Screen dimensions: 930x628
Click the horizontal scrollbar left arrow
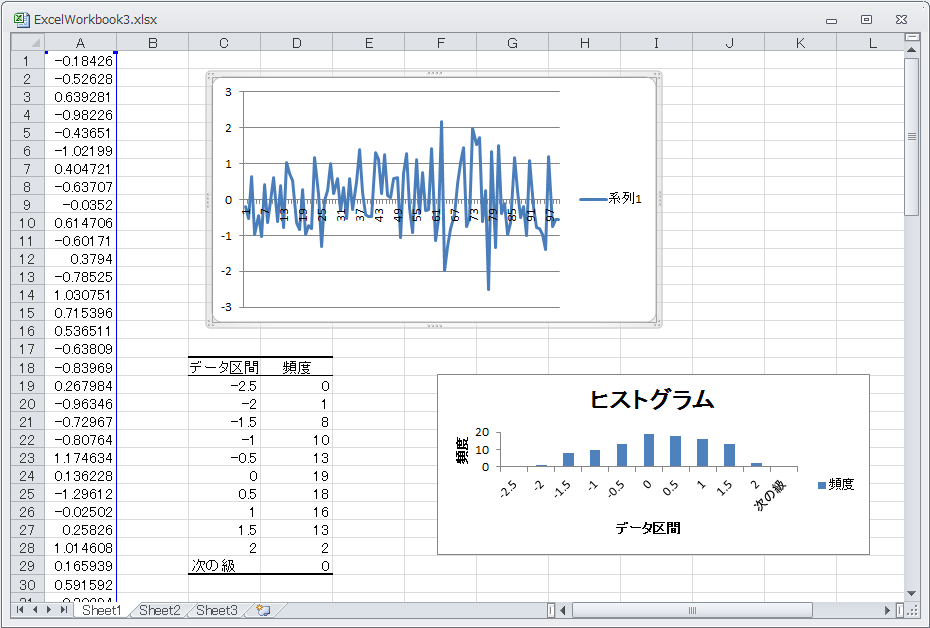coord(564,610)
